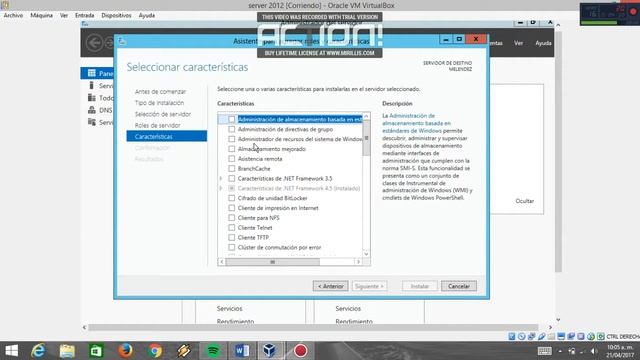640x360 pixels.
Task: Enable Almacenamiento mejorado checkbox
Action: (x=231, y=149)
